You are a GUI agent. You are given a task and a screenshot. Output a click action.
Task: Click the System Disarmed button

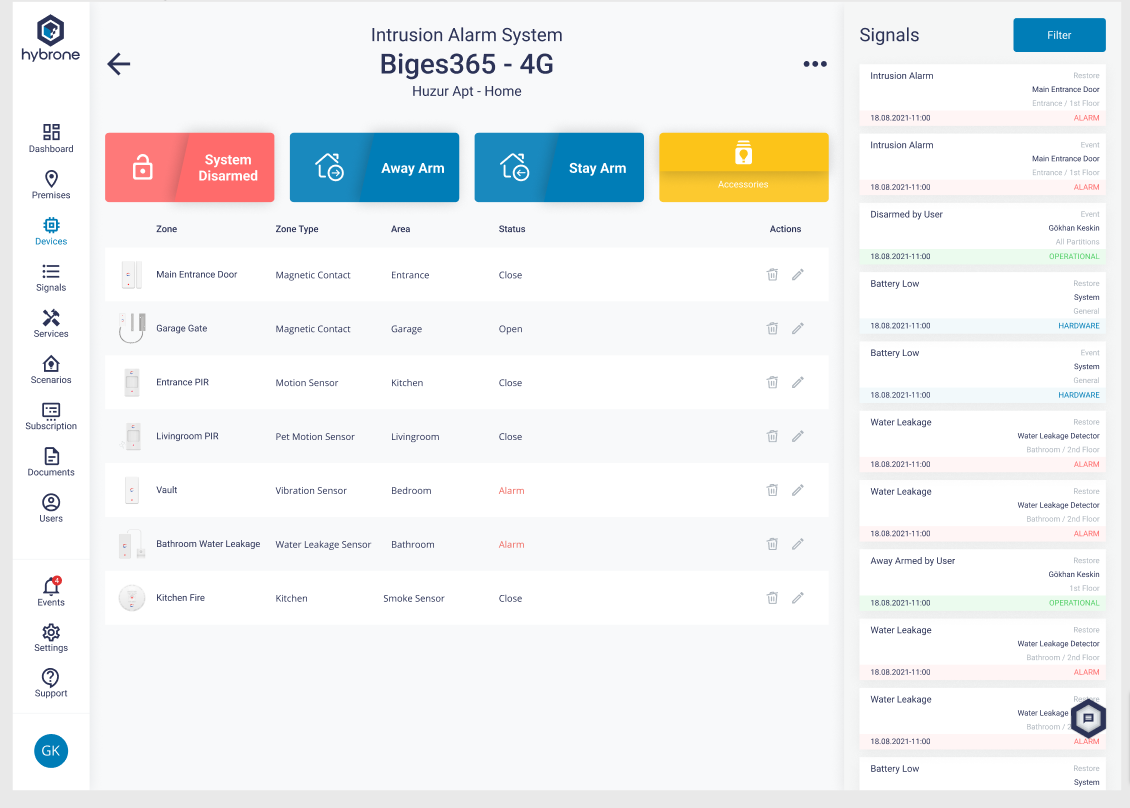coord(190,167)
